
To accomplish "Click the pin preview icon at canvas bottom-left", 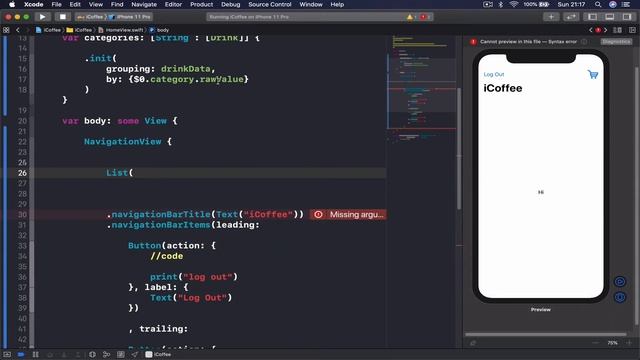I will coord(473,343).
